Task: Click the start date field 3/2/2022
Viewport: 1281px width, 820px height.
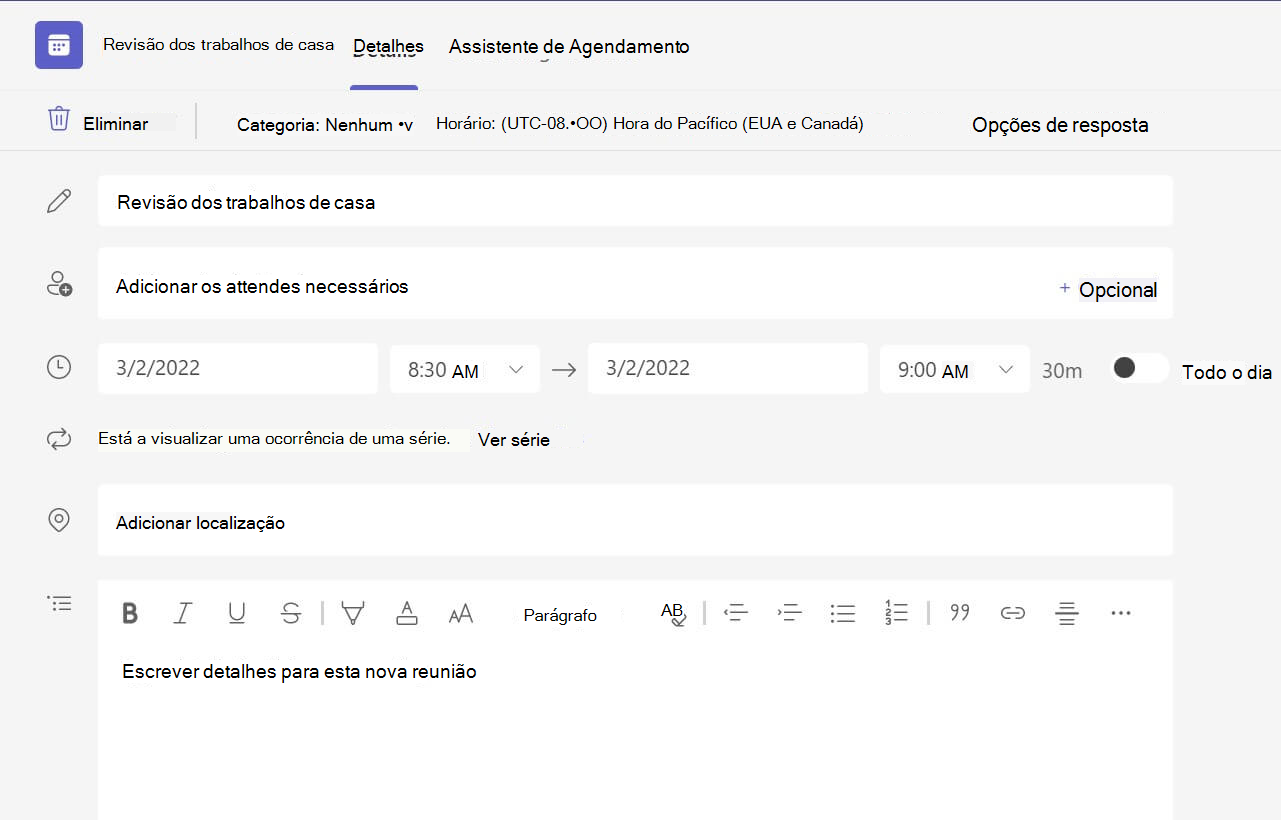Action: (x=238, y=368)
